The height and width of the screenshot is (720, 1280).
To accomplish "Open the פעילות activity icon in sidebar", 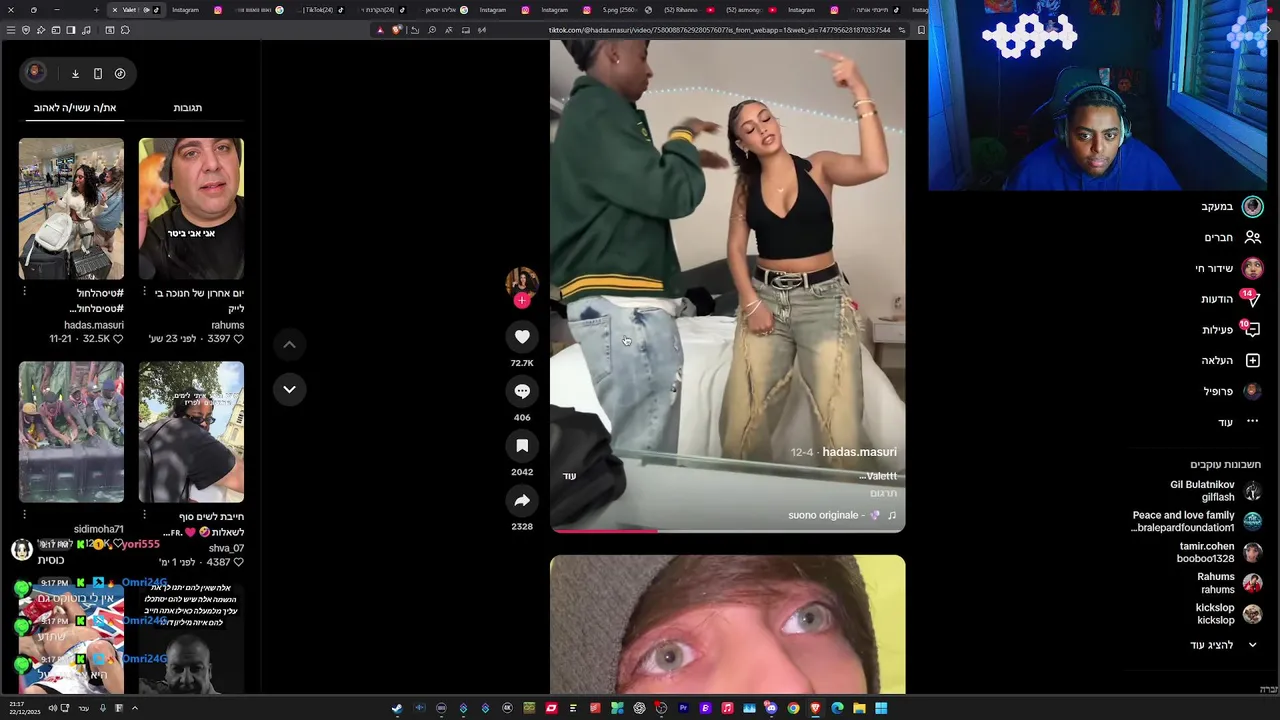I will tap(1252, 330).
